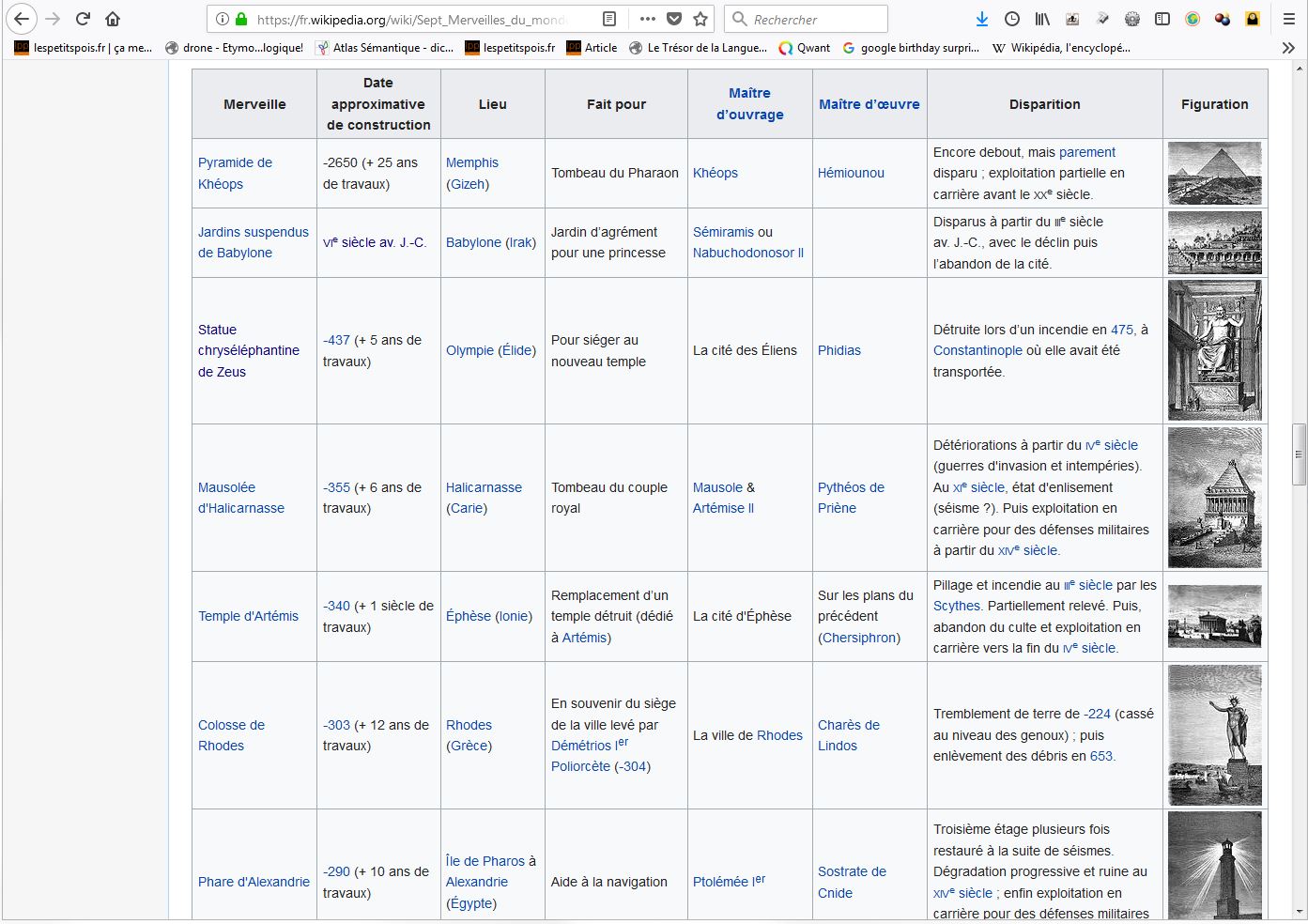Open the Qwant bookmark
Screen dimensions: 1308x924
tap(805, 47)
